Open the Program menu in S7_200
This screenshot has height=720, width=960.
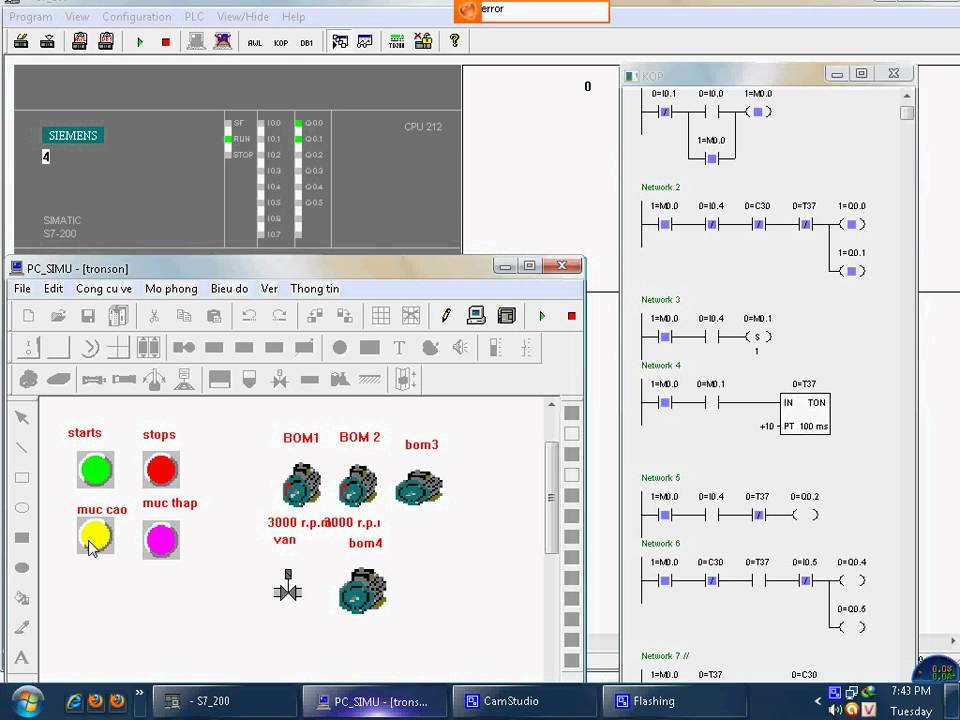click(31, 17)
